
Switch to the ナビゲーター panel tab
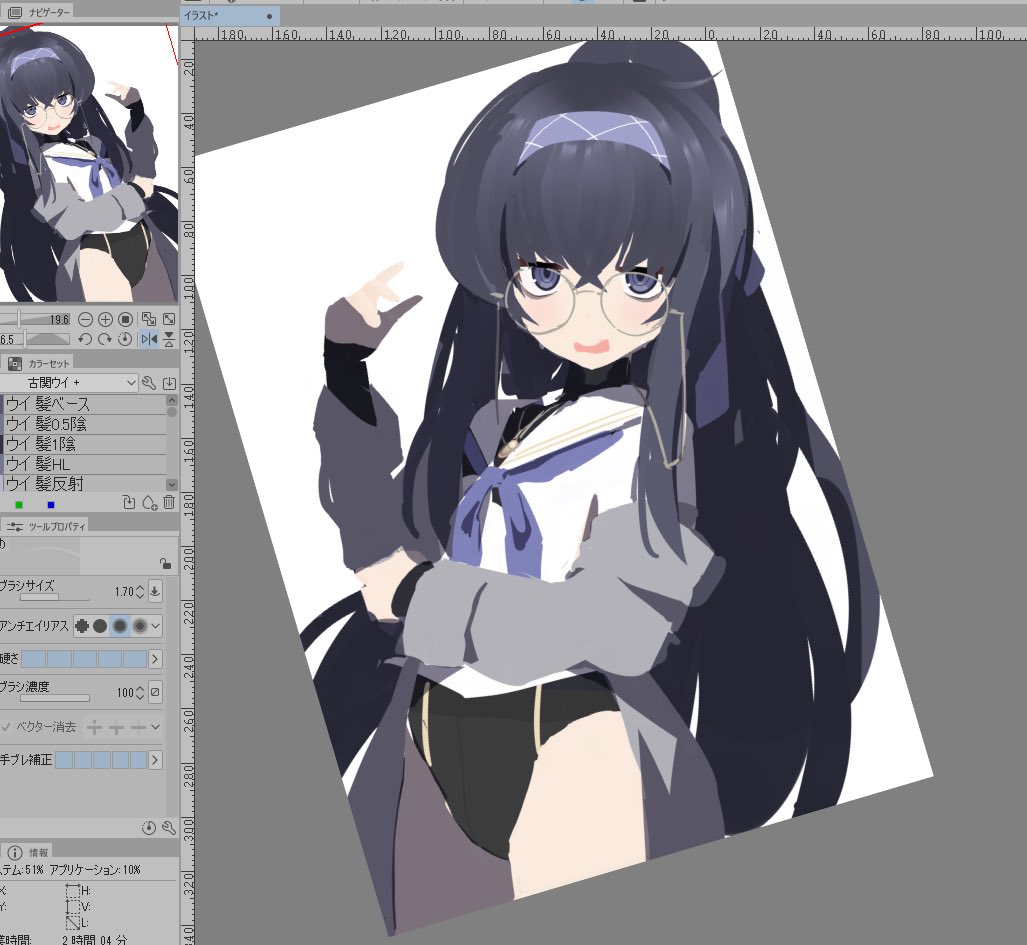pos(38,12)
